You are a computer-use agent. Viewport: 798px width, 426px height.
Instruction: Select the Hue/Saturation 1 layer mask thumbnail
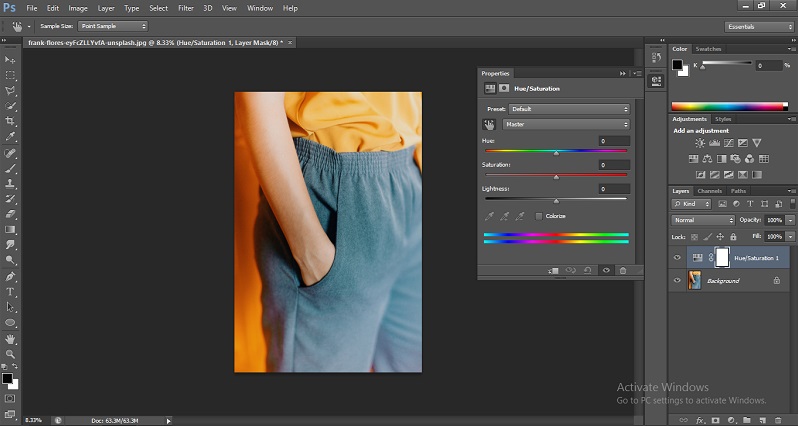pyautogui.click(x=722, y=258)
